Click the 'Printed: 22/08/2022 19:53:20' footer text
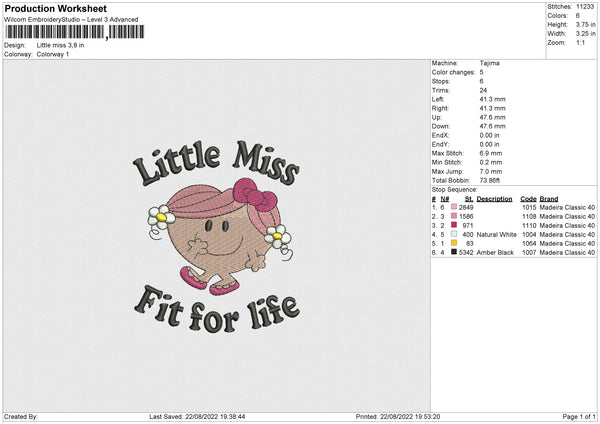This screenshot has height=424, width=600. [398, 416]
